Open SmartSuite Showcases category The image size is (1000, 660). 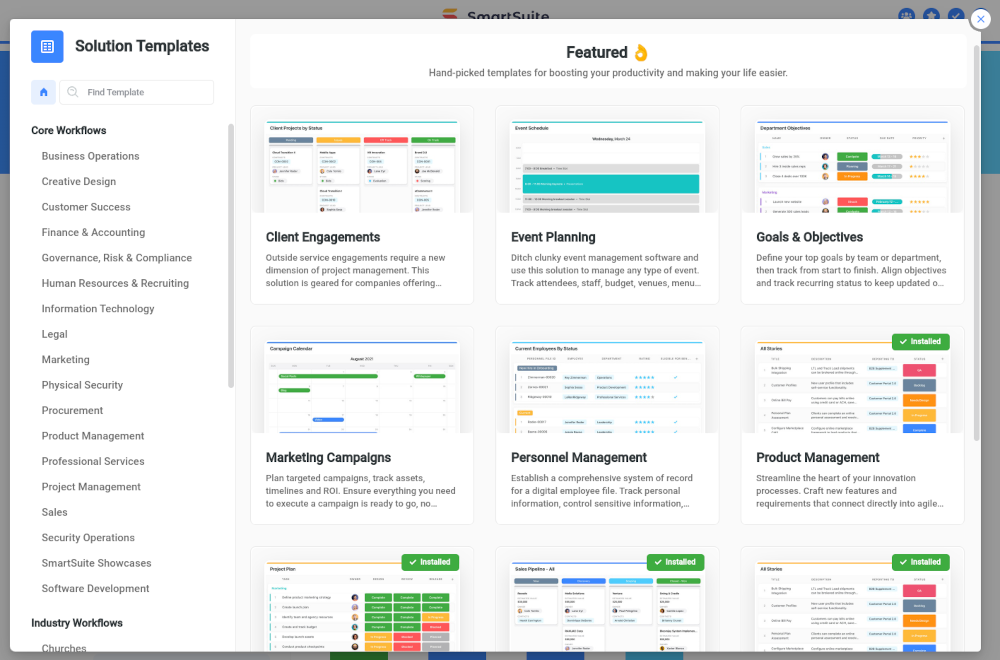click(x=96, y=564)
